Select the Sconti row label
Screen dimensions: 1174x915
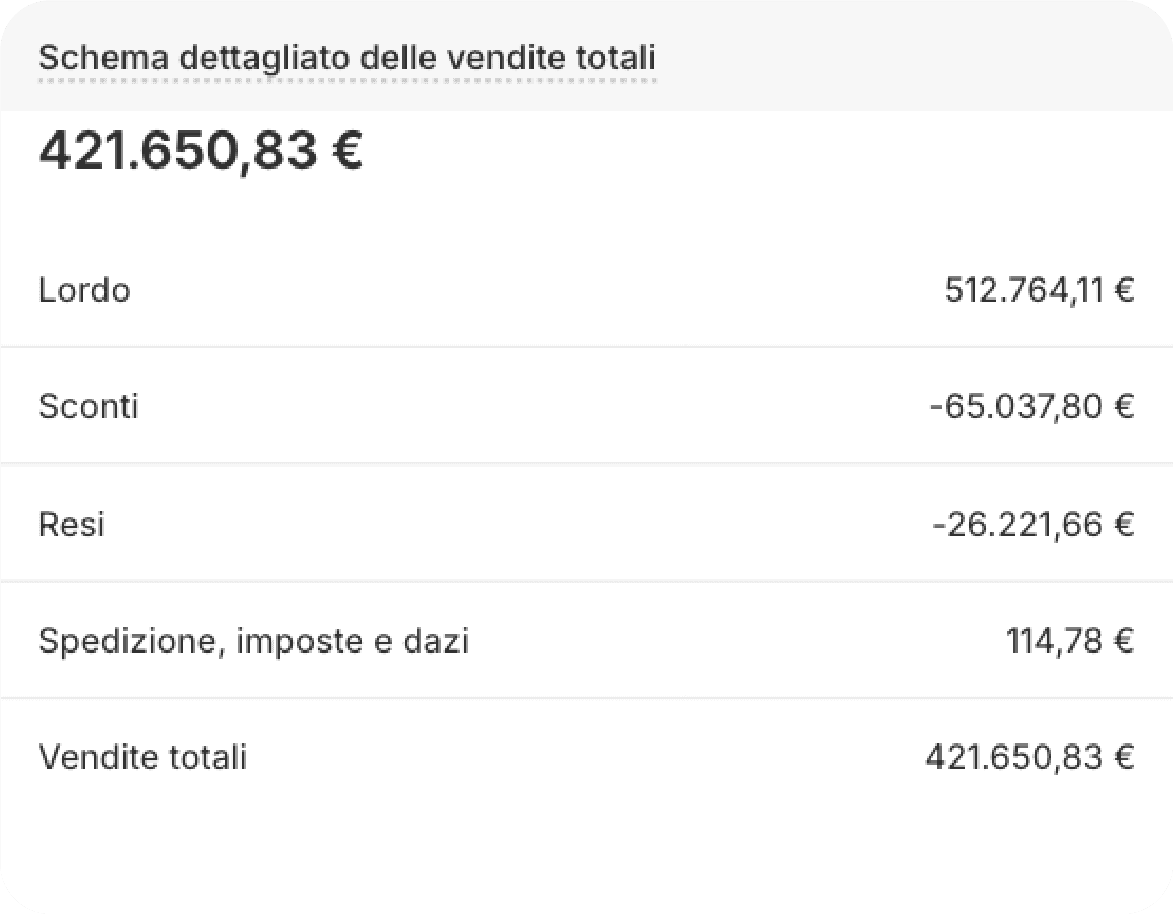(88, 407)
